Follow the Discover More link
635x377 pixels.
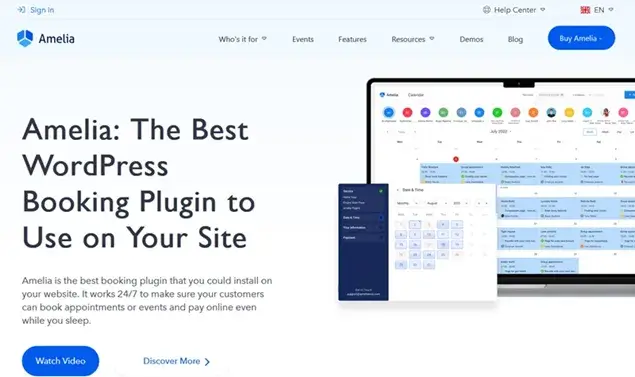click(172, 361)
